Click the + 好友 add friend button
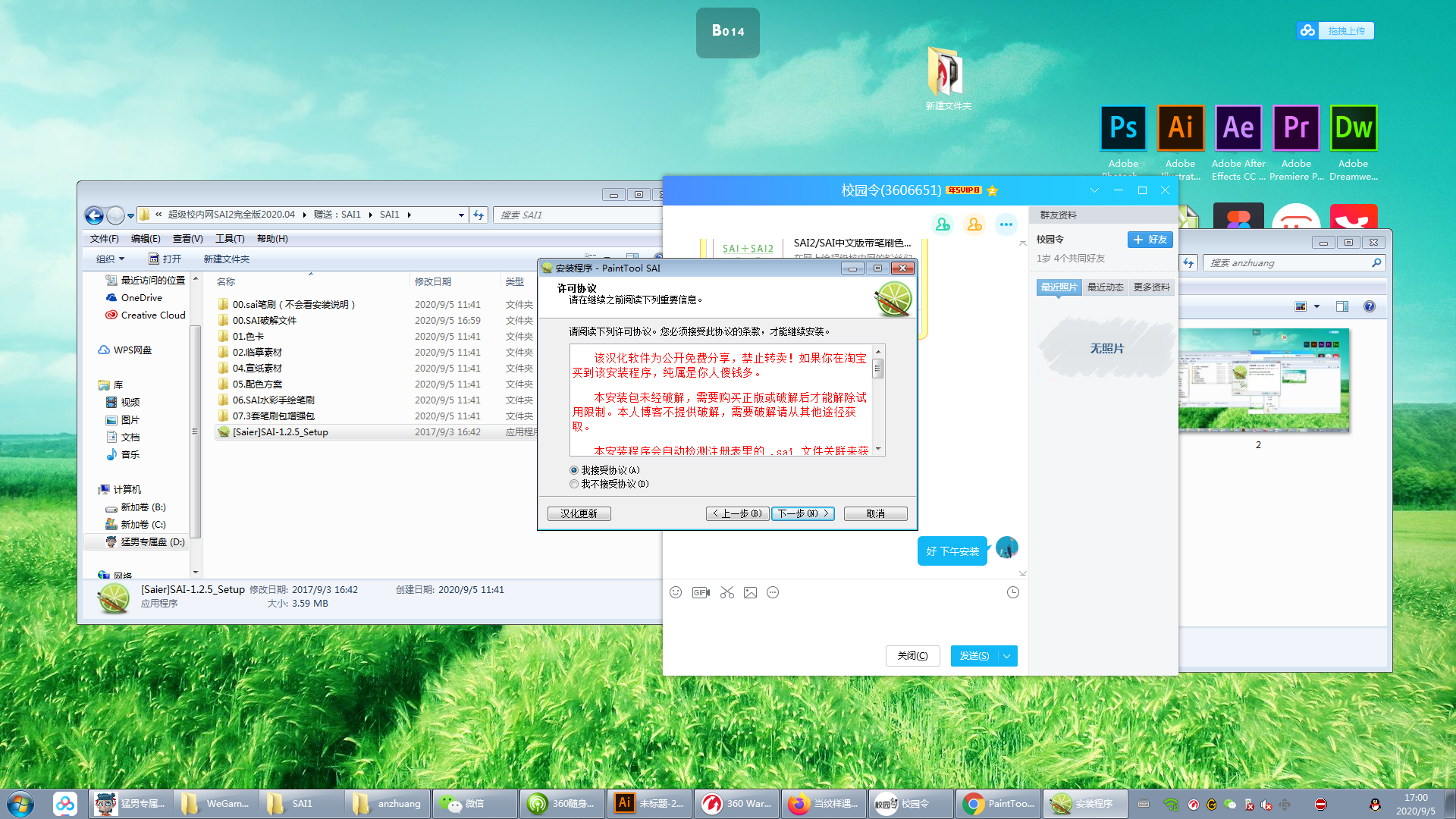Image resolution: width=1456 pixels, height=819 pixels. click(x=1150, y=240)
